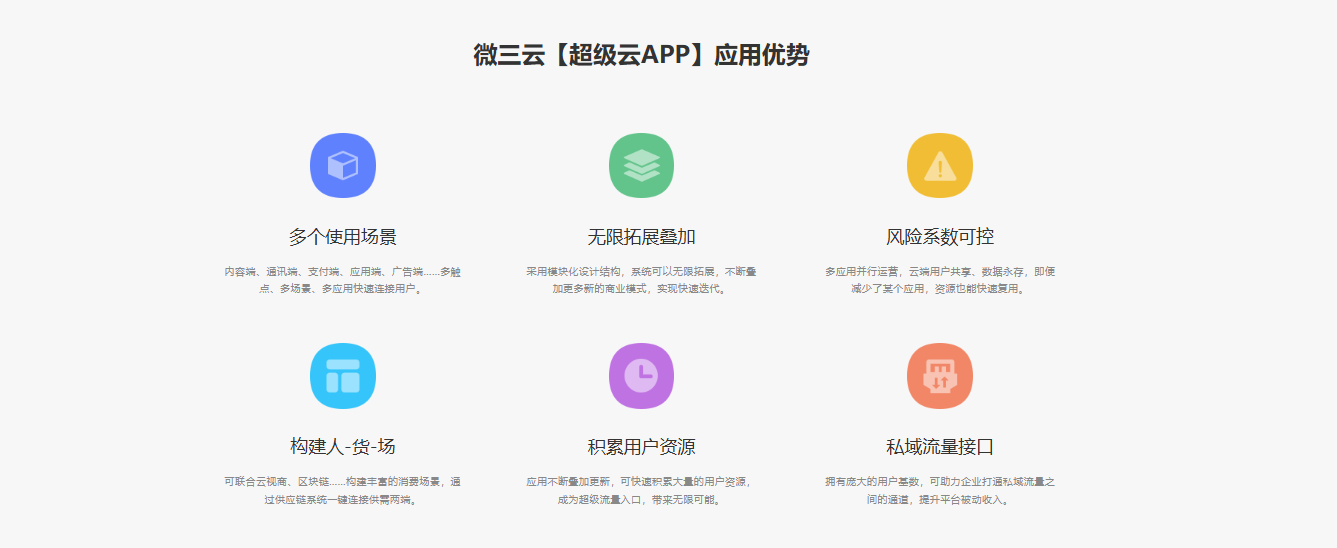The height and width of the screenshot is (548, 1337).
Task: Open the 构建人-货-场 heading
Action: (343, 446)
